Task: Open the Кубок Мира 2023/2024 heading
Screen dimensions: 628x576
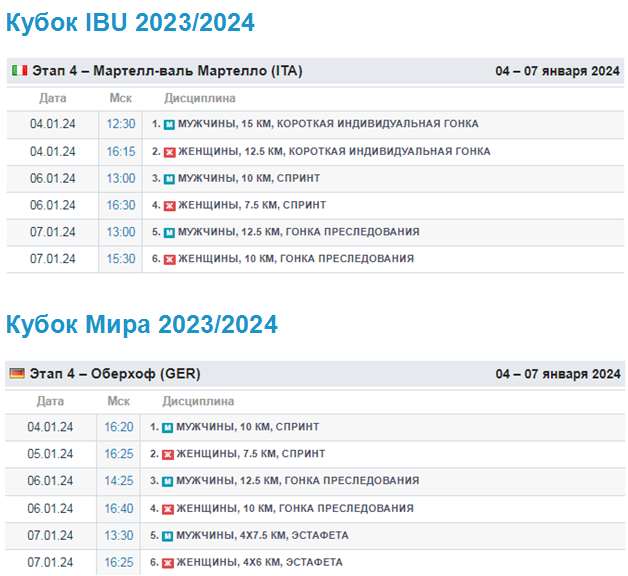Action: pyautogui.click(x=142, y=324)
